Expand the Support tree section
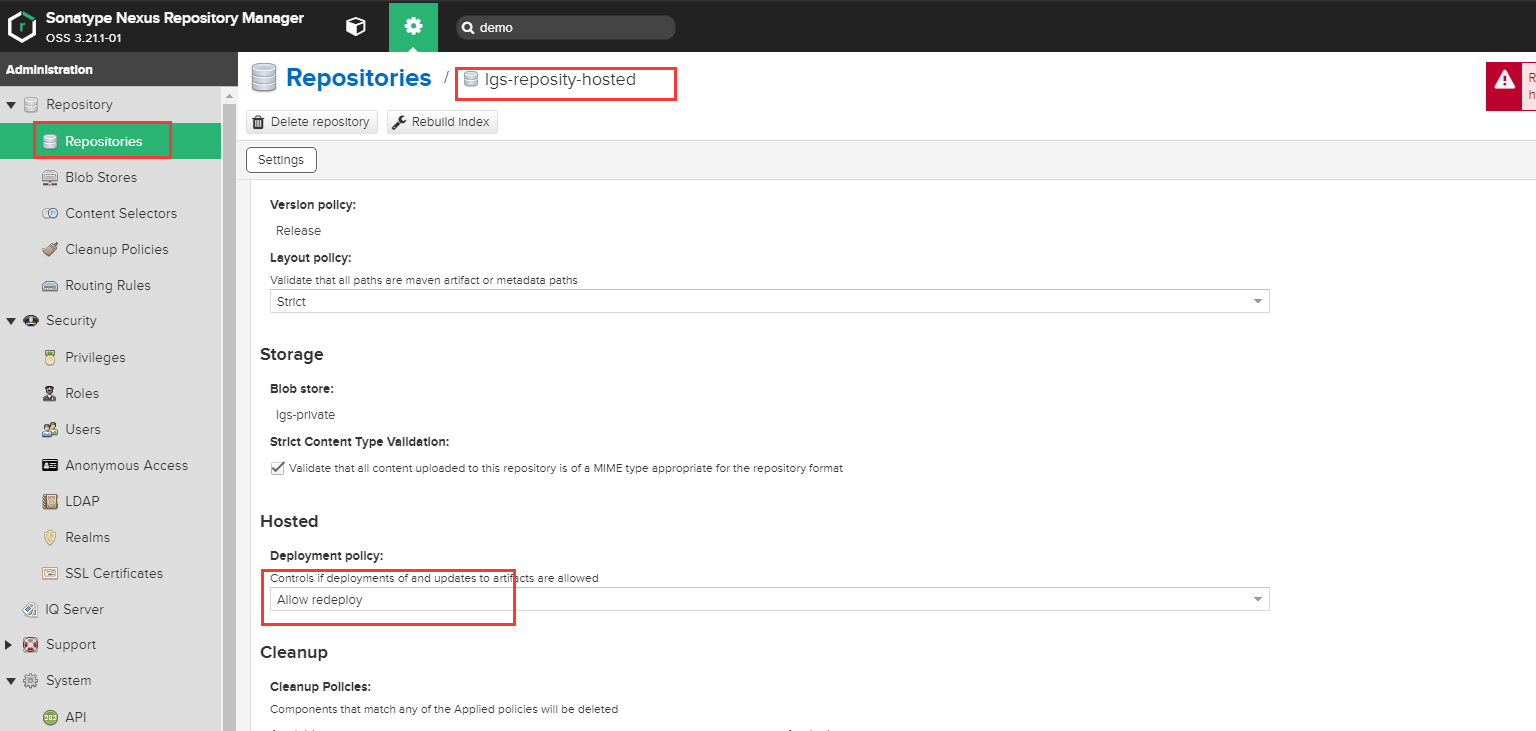1536x731 pixels. pyautogui.click(x=10, y=645)
